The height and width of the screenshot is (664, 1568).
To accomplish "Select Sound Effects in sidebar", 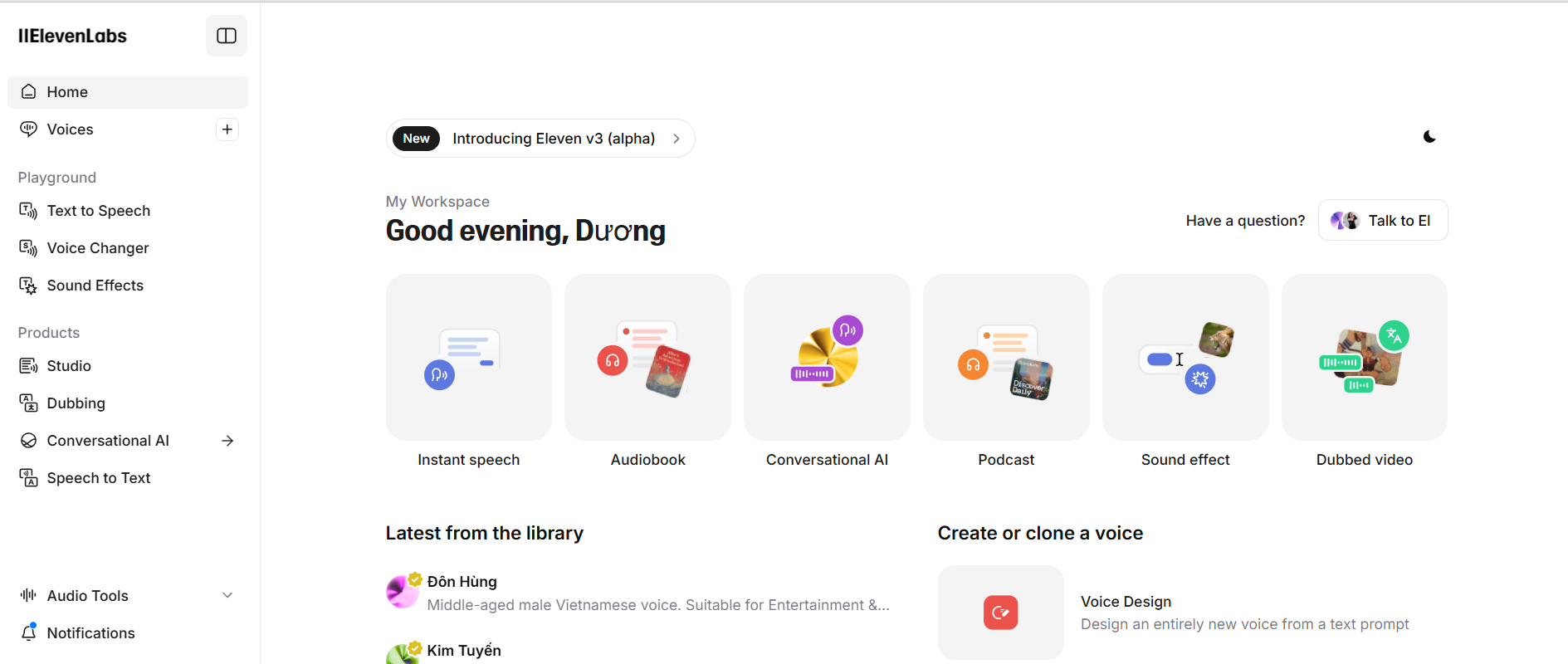I will pyautogui.click(x=95, y=286).
